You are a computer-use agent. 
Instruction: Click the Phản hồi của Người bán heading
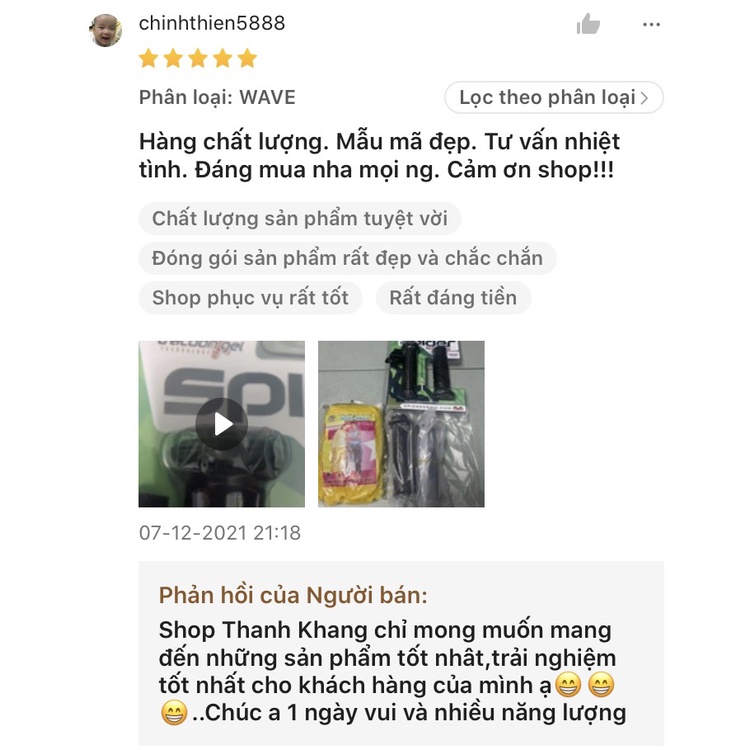point(293,596)
